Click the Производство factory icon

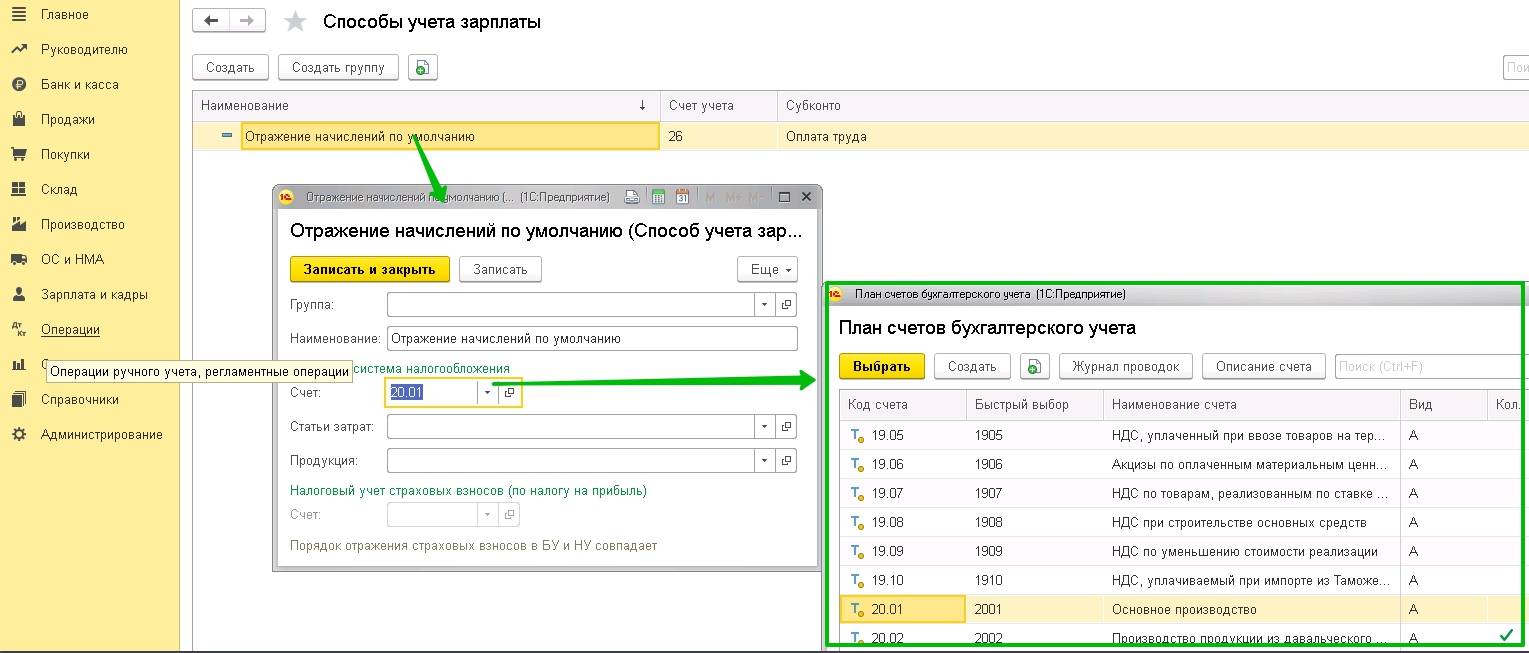tap(18, 224)
